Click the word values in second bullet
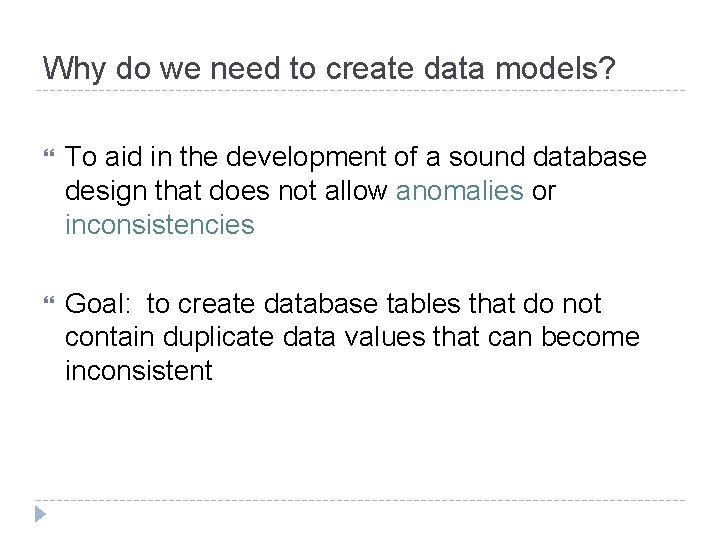 (385, 337)
